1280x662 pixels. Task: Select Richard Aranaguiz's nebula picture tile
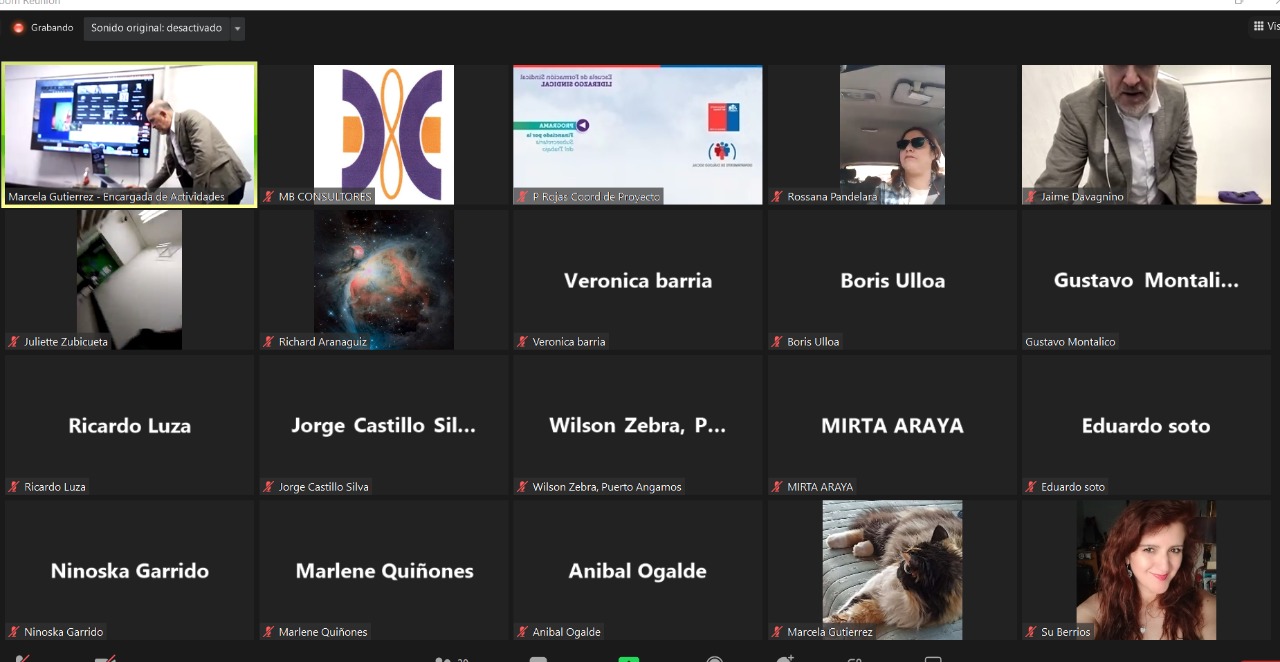point(384,279)
